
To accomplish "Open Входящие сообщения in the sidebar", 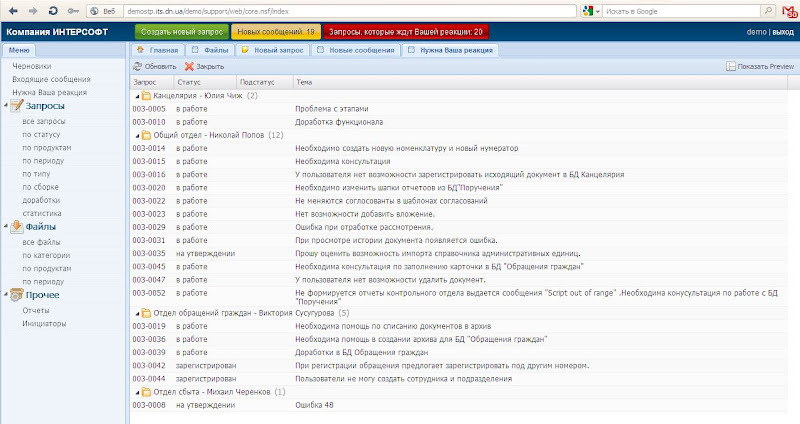I will [x=52, y=79].
